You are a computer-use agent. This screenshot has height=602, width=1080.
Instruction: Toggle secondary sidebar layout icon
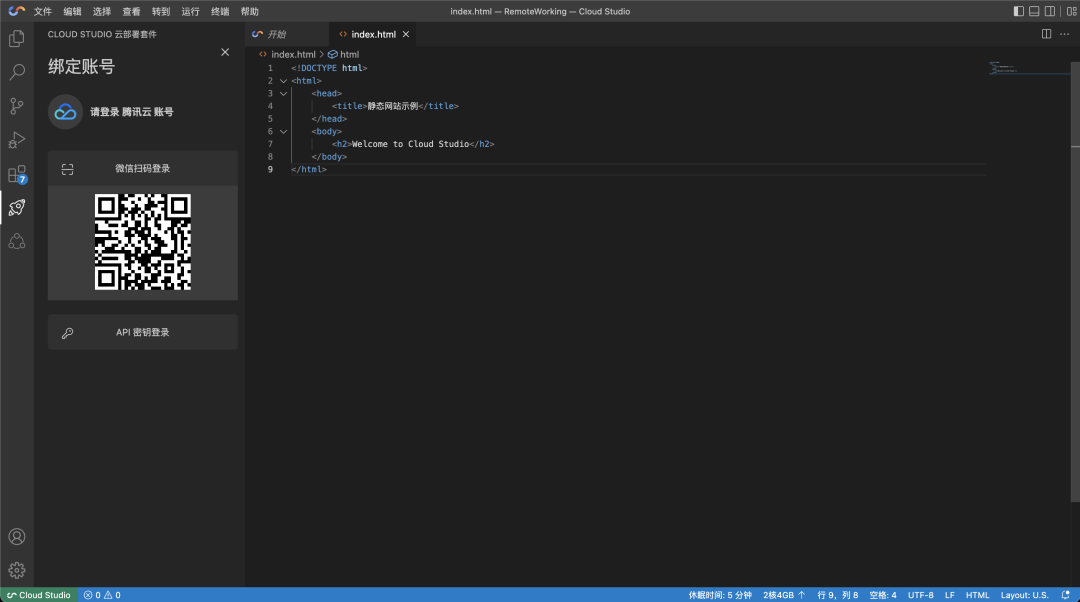pos(1050,11)
